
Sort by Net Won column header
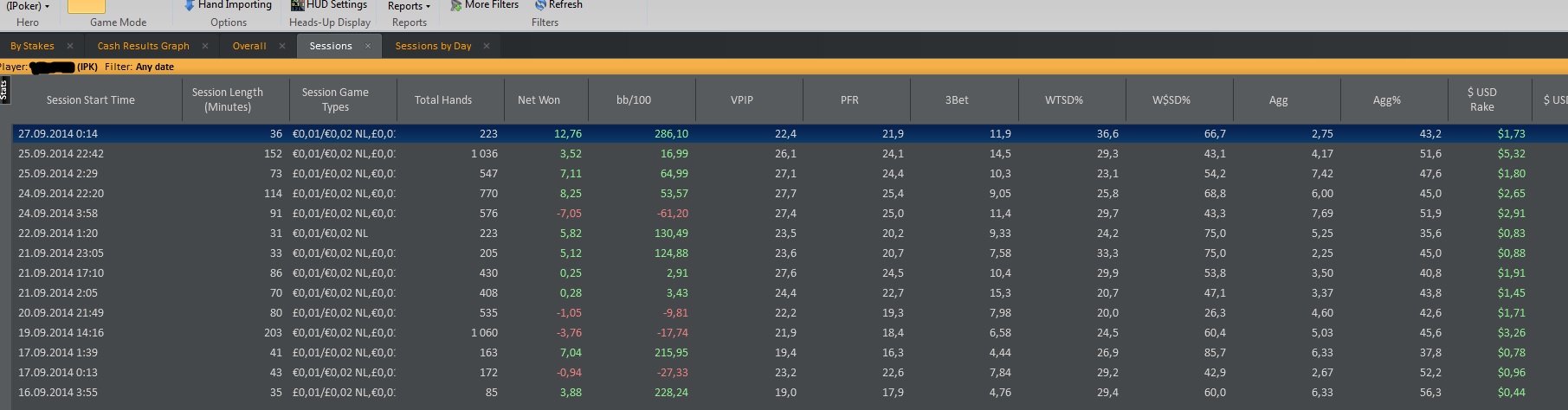tap(539, 100)
